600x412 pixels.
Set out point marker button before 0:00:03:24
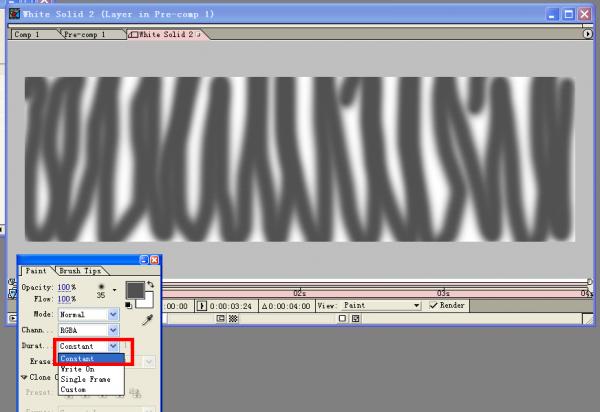pyautogui.click(x=202, y=306)
